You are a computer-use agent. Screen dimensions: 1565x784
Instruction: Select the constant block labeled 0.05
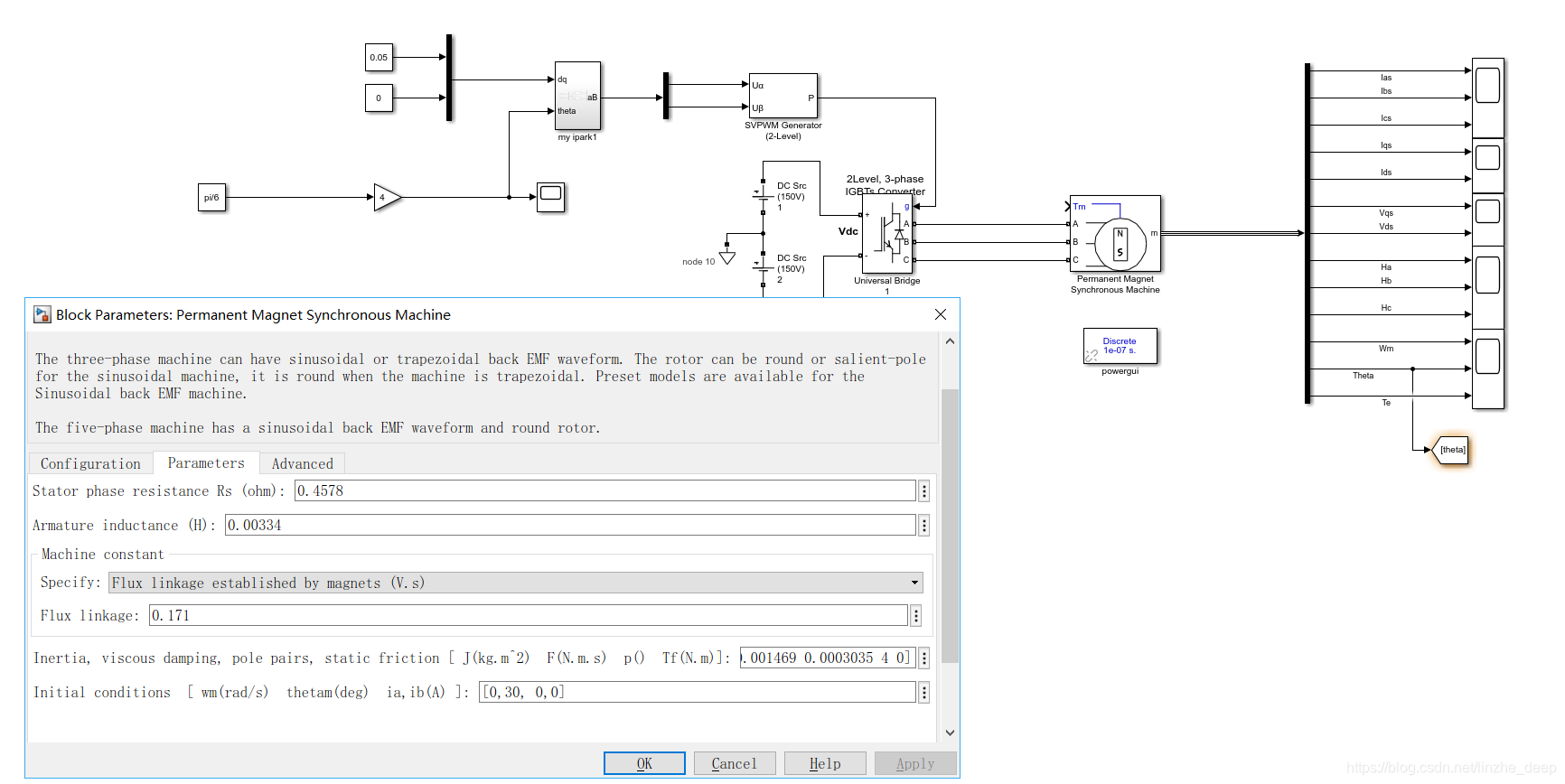tap(379, 57)
